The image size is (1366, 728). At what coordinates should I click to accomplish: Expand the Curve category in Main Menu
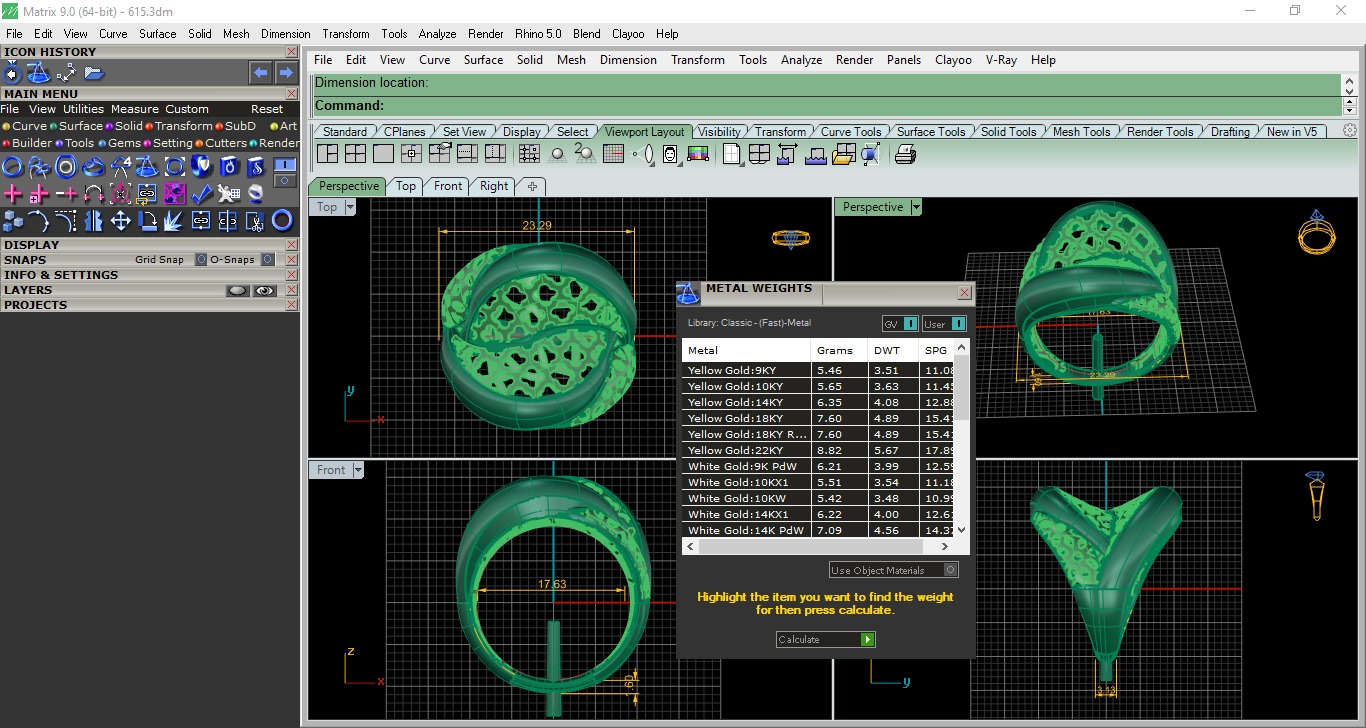coord(24,126)
